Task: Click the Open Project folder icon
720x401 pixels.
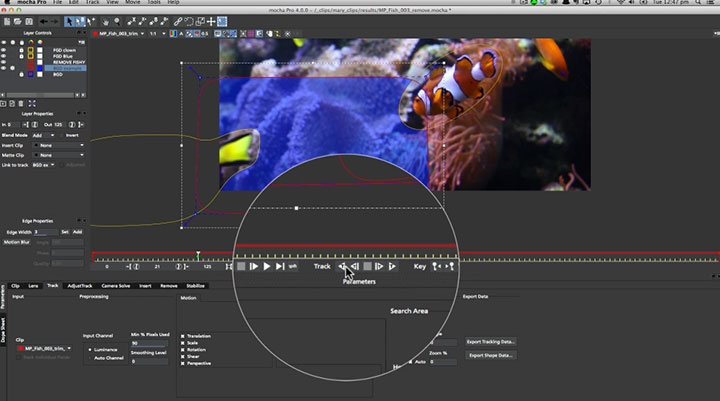Action: click(17, 22)
